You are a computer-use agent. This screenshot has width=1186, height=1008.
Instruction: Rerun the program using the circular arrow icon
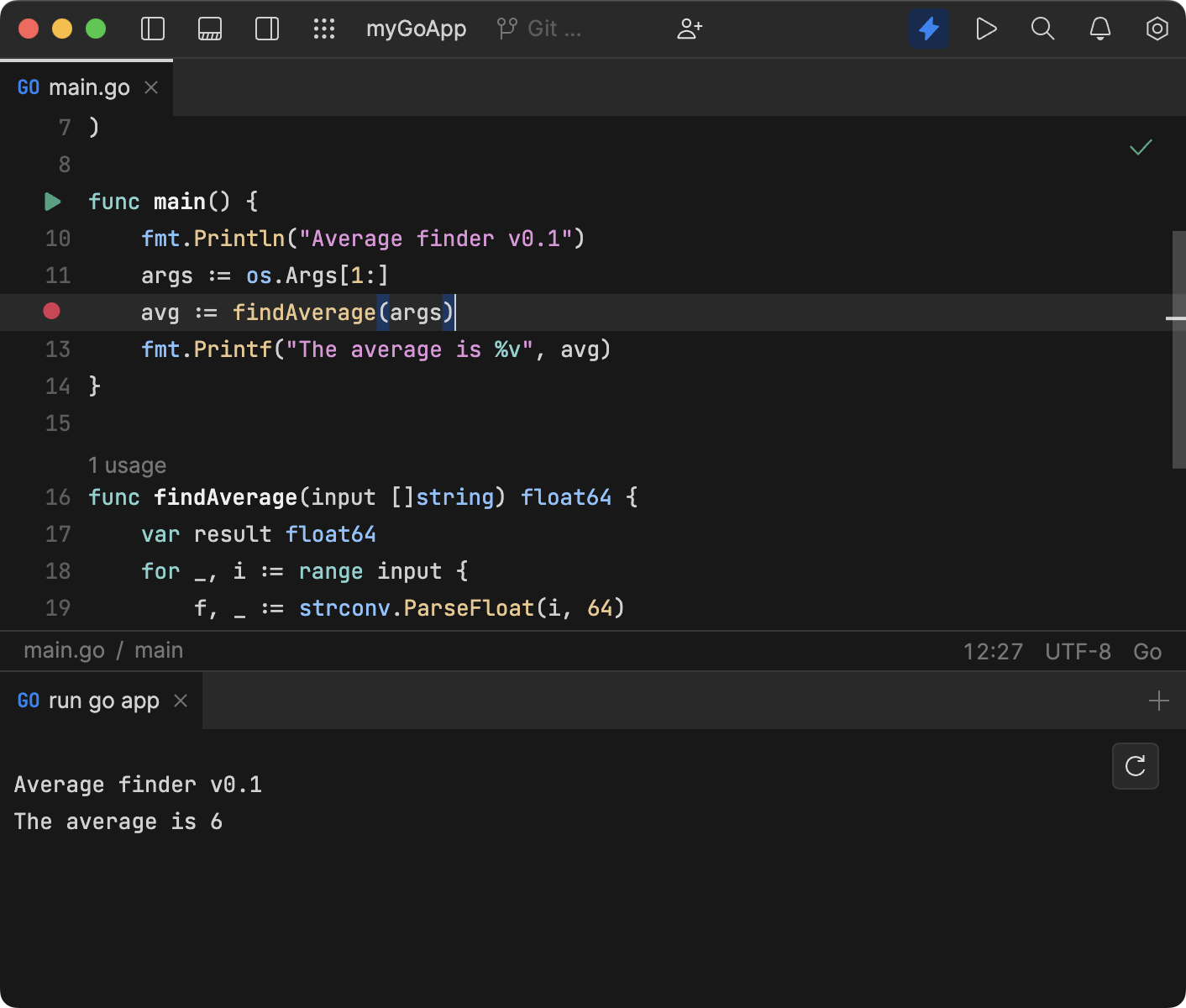1135,766
